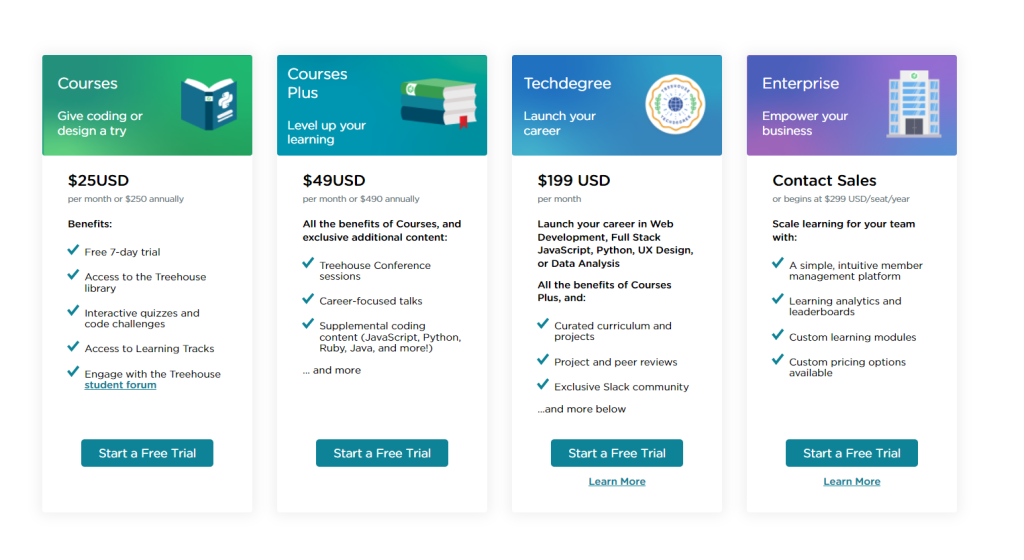Open the student forum link
Screen dimensions: 1024x560
[120, 385]
